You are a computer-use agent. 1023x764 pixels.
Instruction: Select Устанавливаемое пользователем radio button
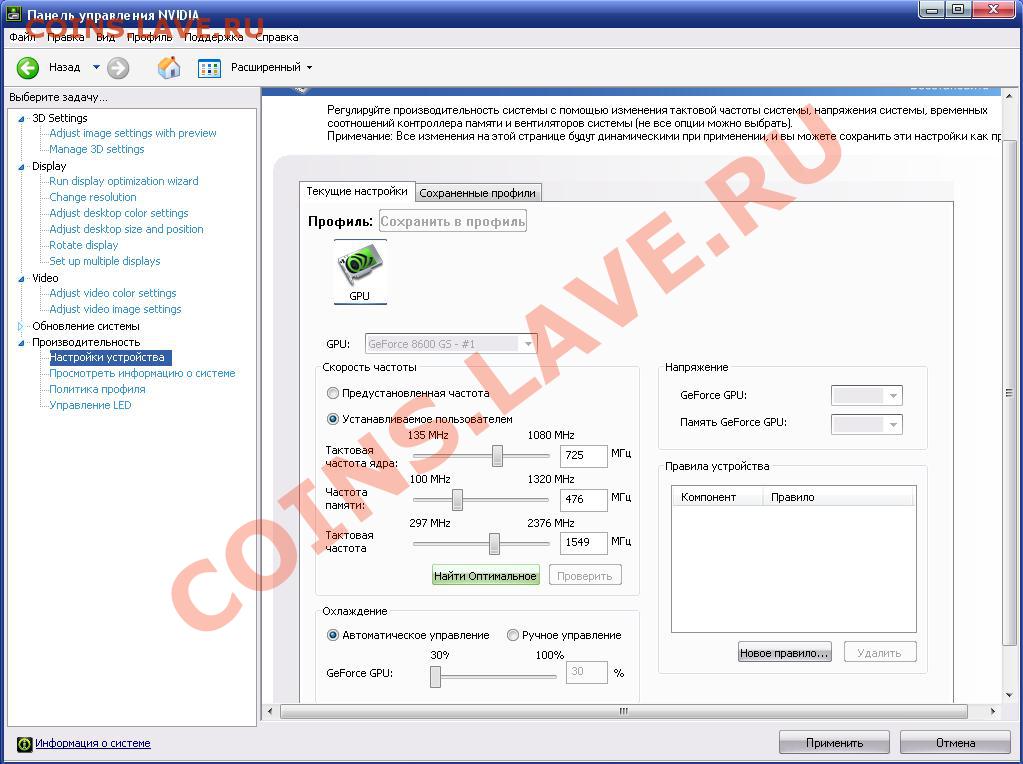click(x=333, y=419)
